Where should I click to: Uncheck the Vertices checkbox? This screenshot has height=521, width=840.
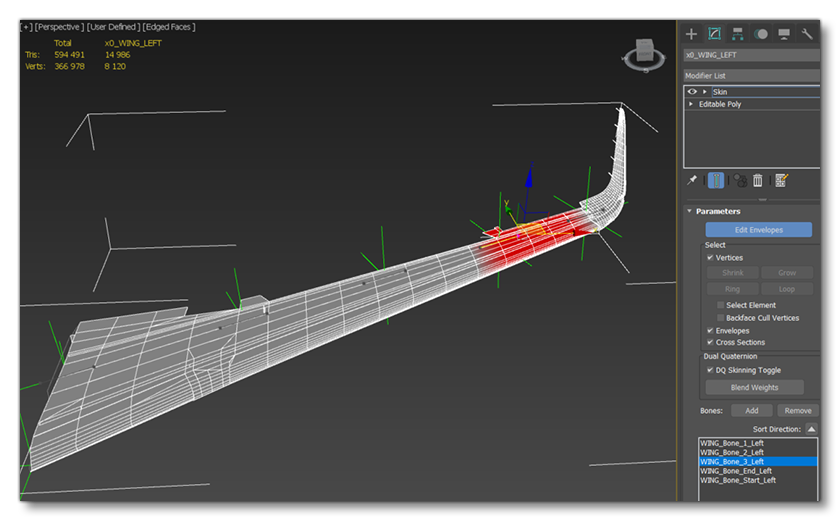click(x=710, y=258)
